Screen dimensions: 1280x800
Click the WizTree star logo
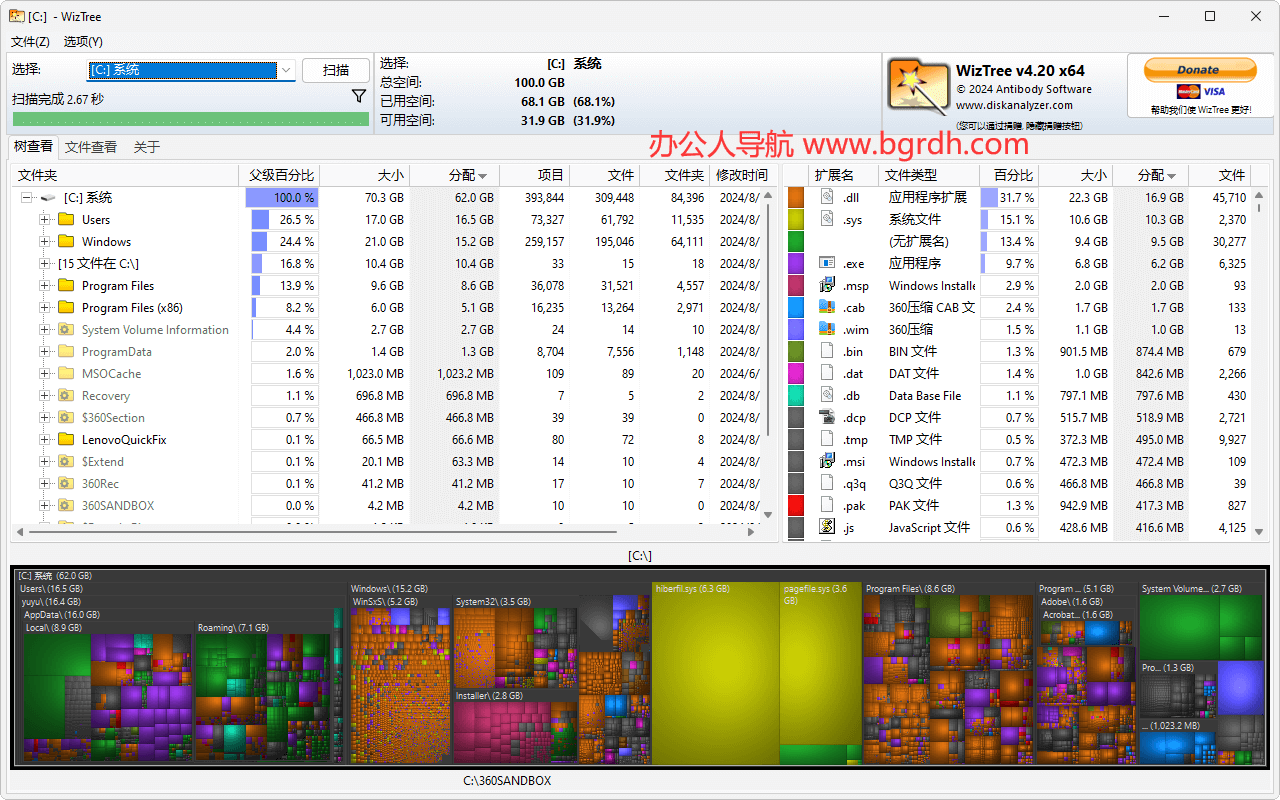pos(917,86)
